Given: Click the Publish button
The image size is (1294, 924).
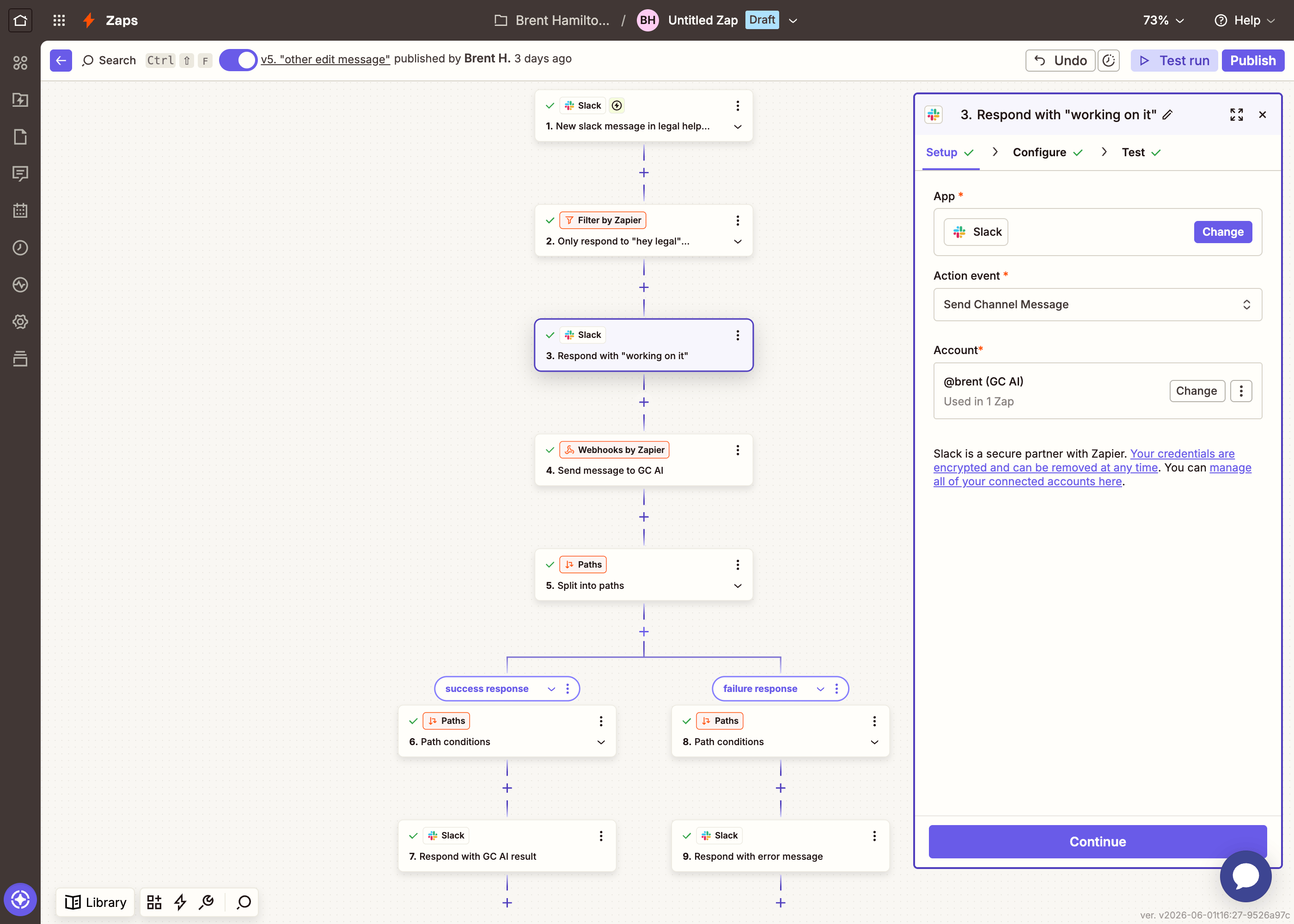Looking at the screenshot, I should point(1252,60).
